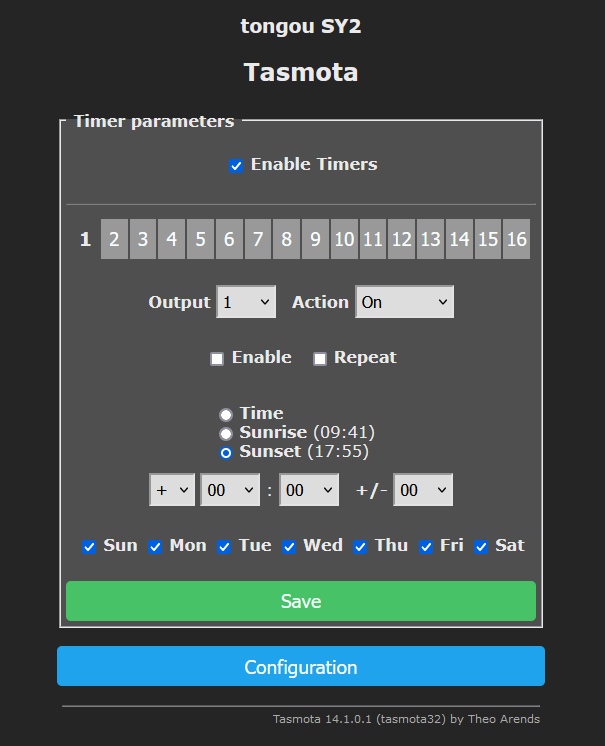Image resolution: width=605 pixels, height=746 pixels.
Task: Select the Sunrise (09:41) radio button
Action: coord(226,433)
